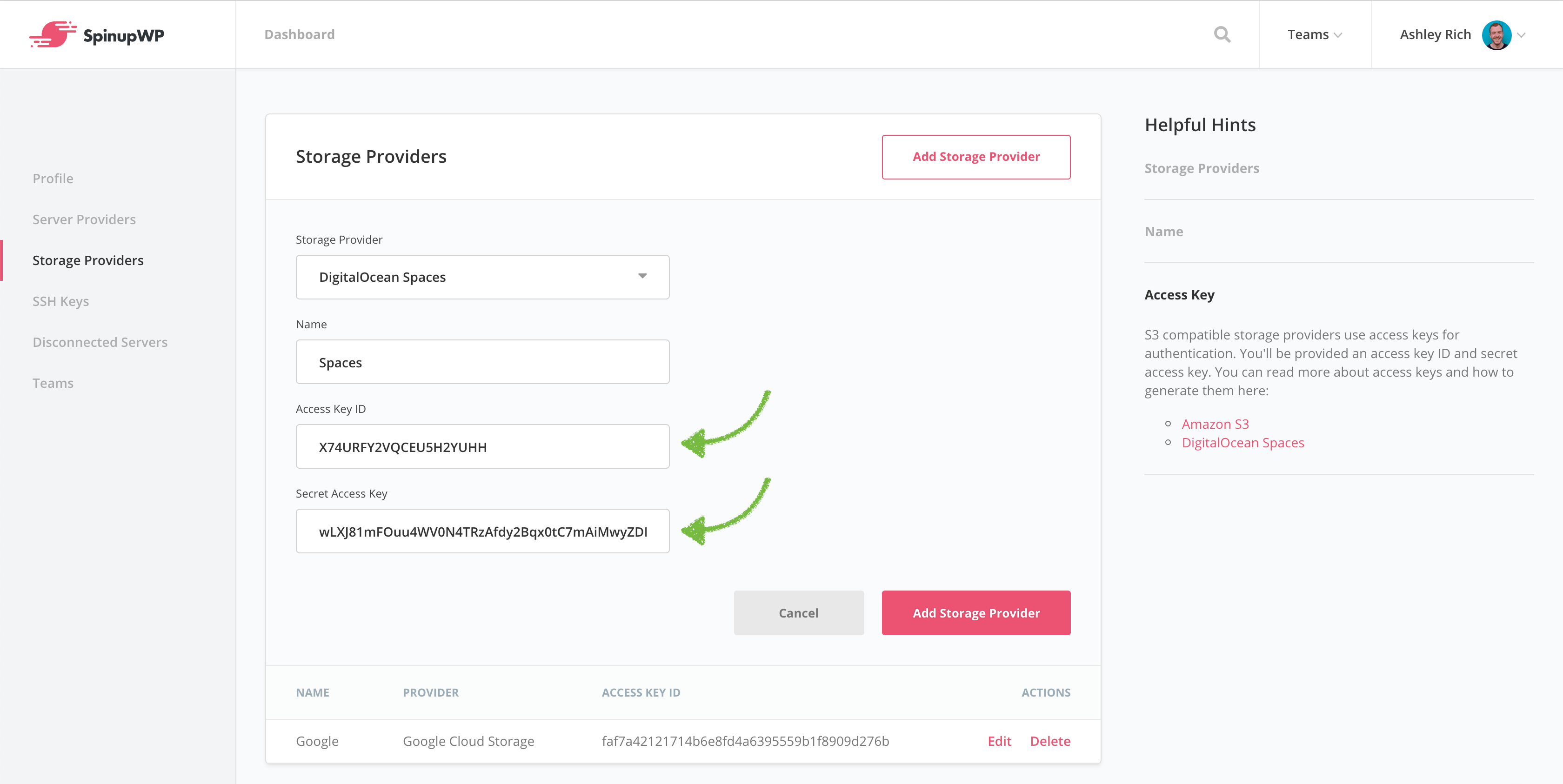Open search with the magnifier icon

(1222, 34)
